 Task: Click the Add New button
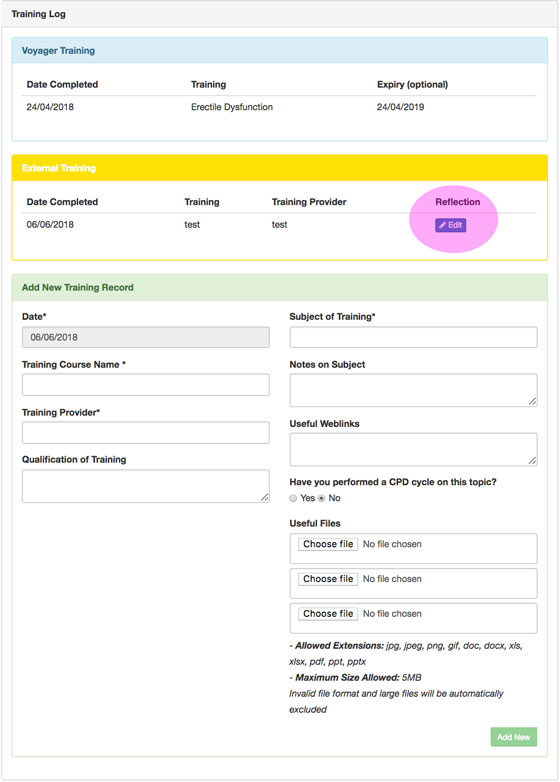(x=514, y=737)
